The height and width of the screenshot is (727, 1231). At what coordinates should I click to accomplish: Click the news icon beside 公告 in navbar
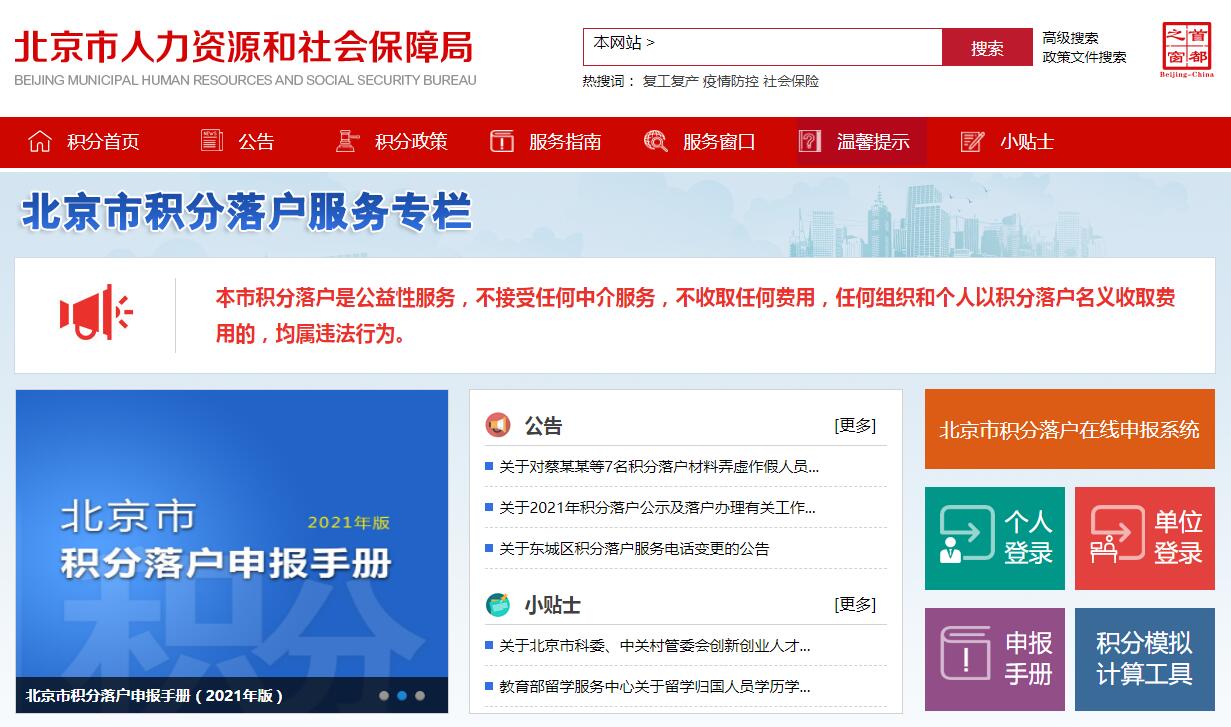(212, 141)
